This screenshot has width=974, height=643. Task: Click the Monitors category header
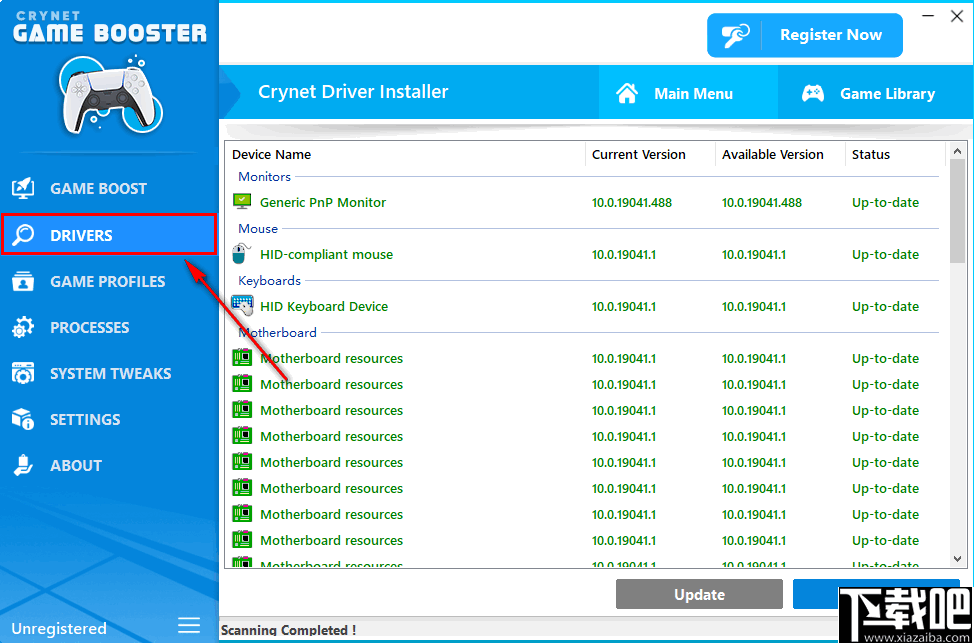point(265,176)
